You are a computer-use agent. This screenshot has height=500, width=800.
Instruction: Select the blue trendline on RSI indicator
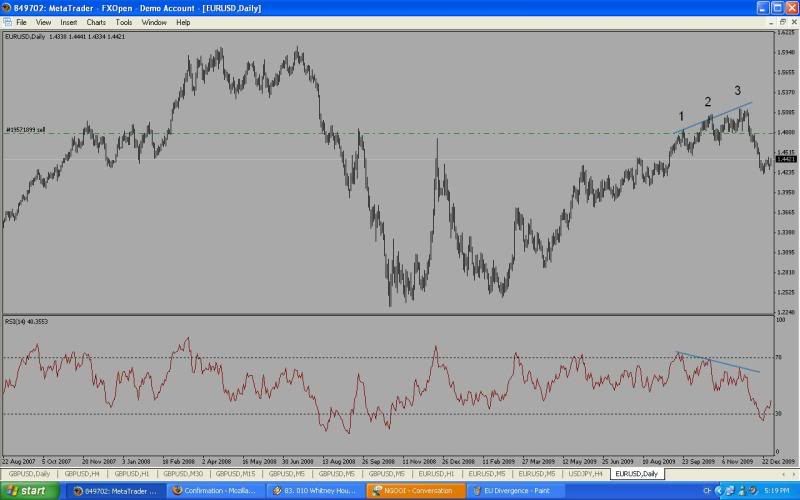point(717,362)
